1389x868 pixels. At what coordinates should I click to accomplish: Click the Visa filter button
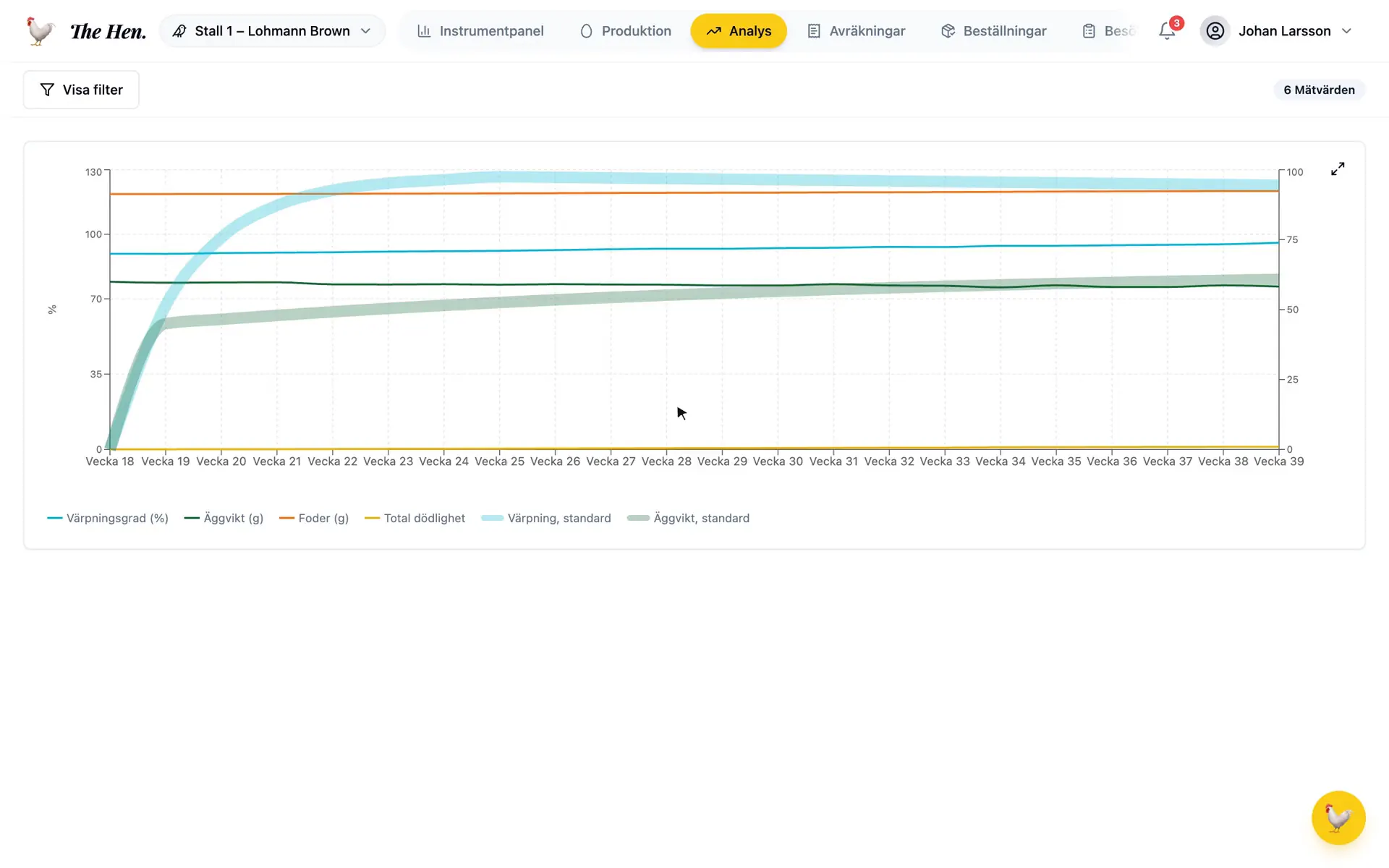click(x=81, y=90)
